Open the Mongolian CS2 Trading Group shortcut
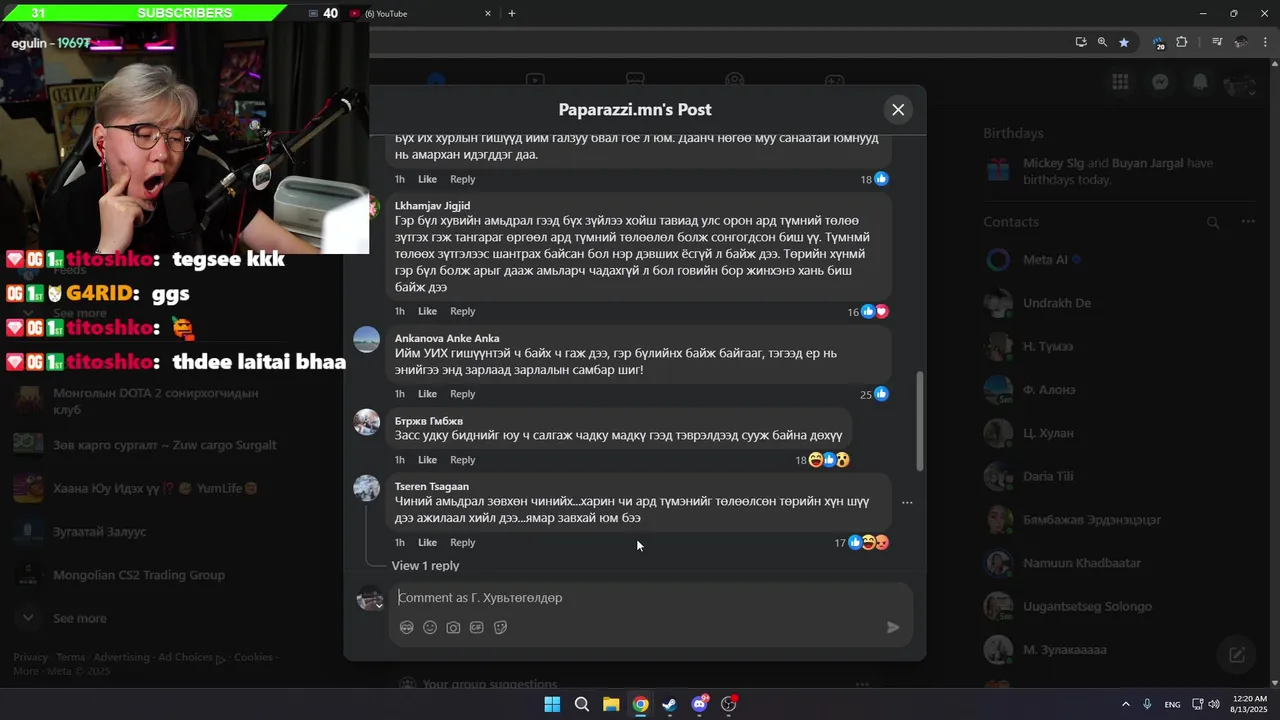The image size is (1280, 720). 139,575
